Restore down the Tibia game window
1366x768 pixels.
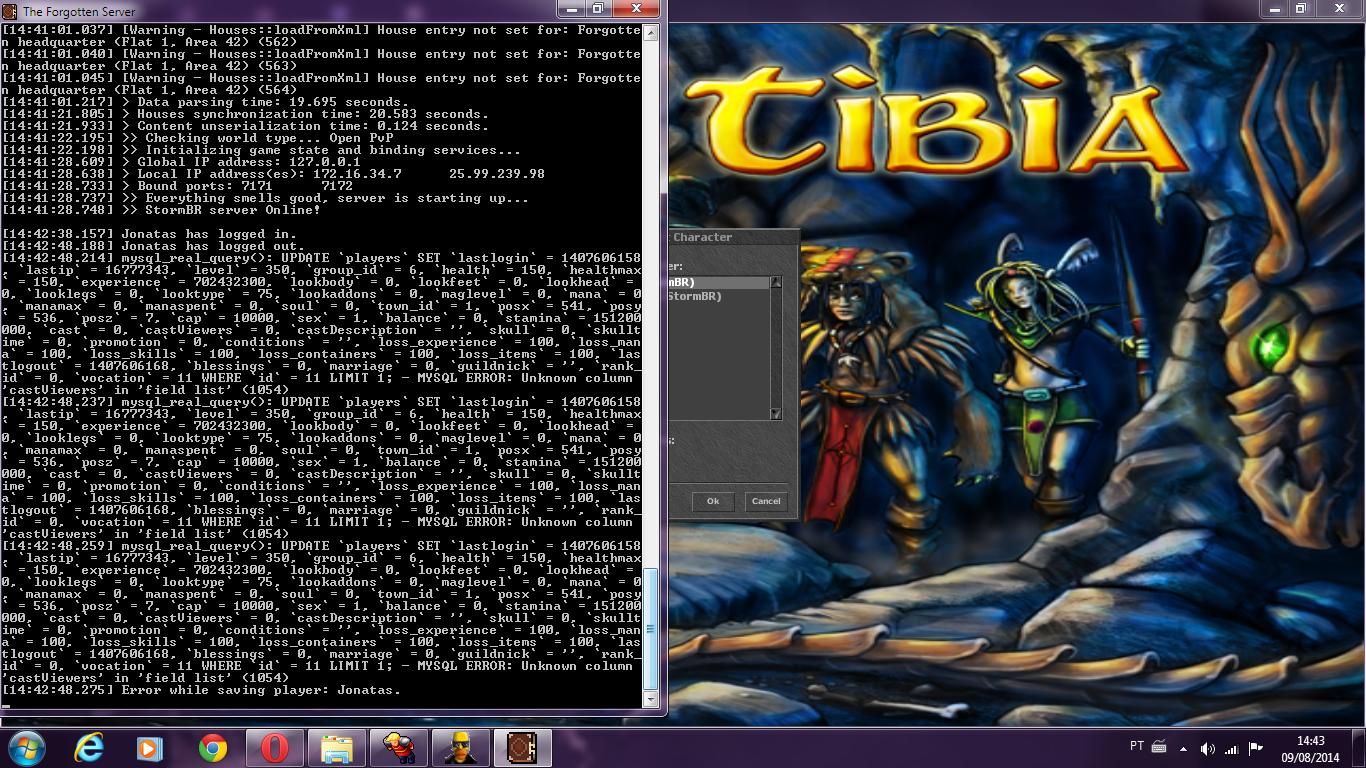(x=1300, y=9)
